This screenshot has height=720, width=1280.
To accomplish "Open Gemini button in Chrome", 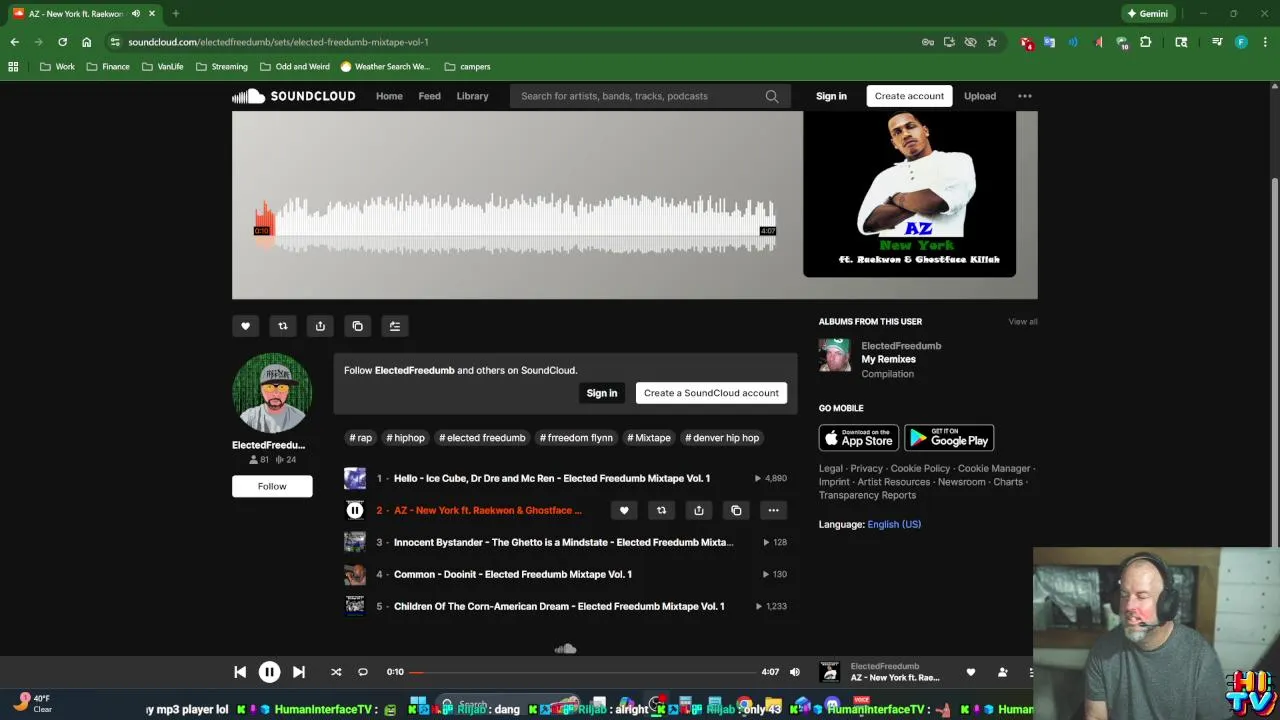I will coord(1147,14).
